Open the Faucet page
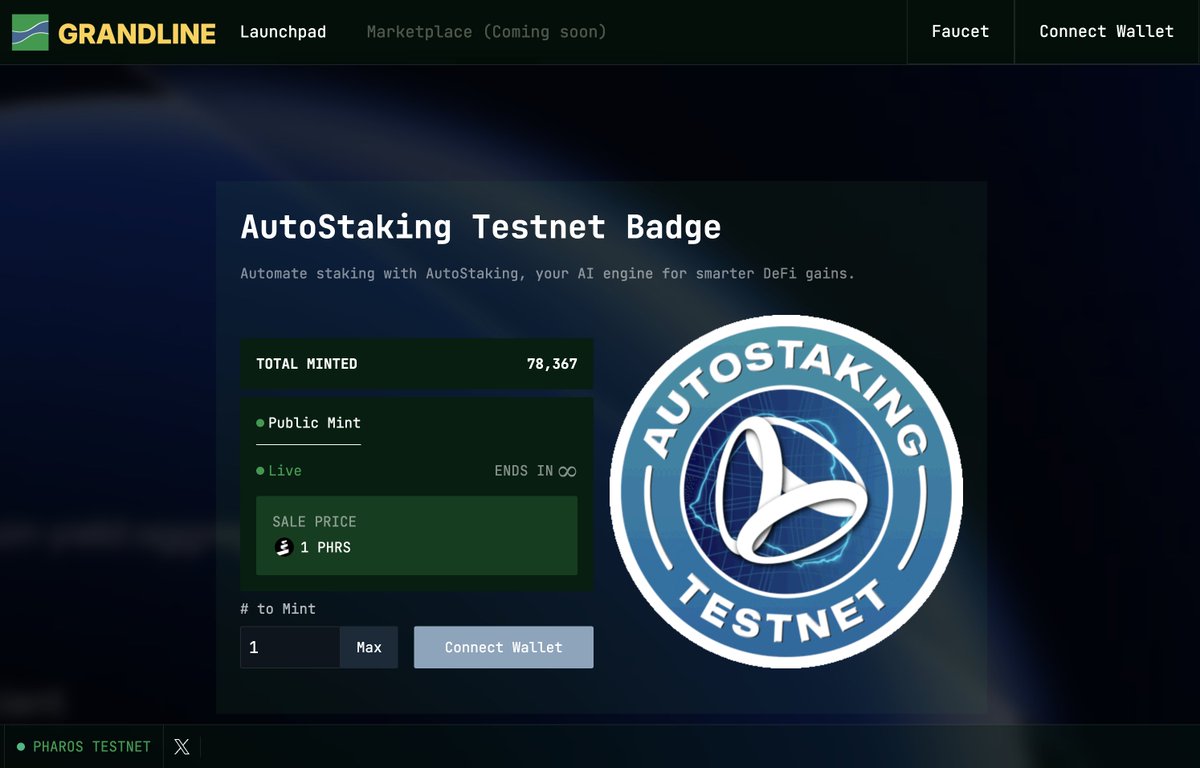The width and height of the screenshot is (1200, 768). pyautogui.click(x=960, y=32)
